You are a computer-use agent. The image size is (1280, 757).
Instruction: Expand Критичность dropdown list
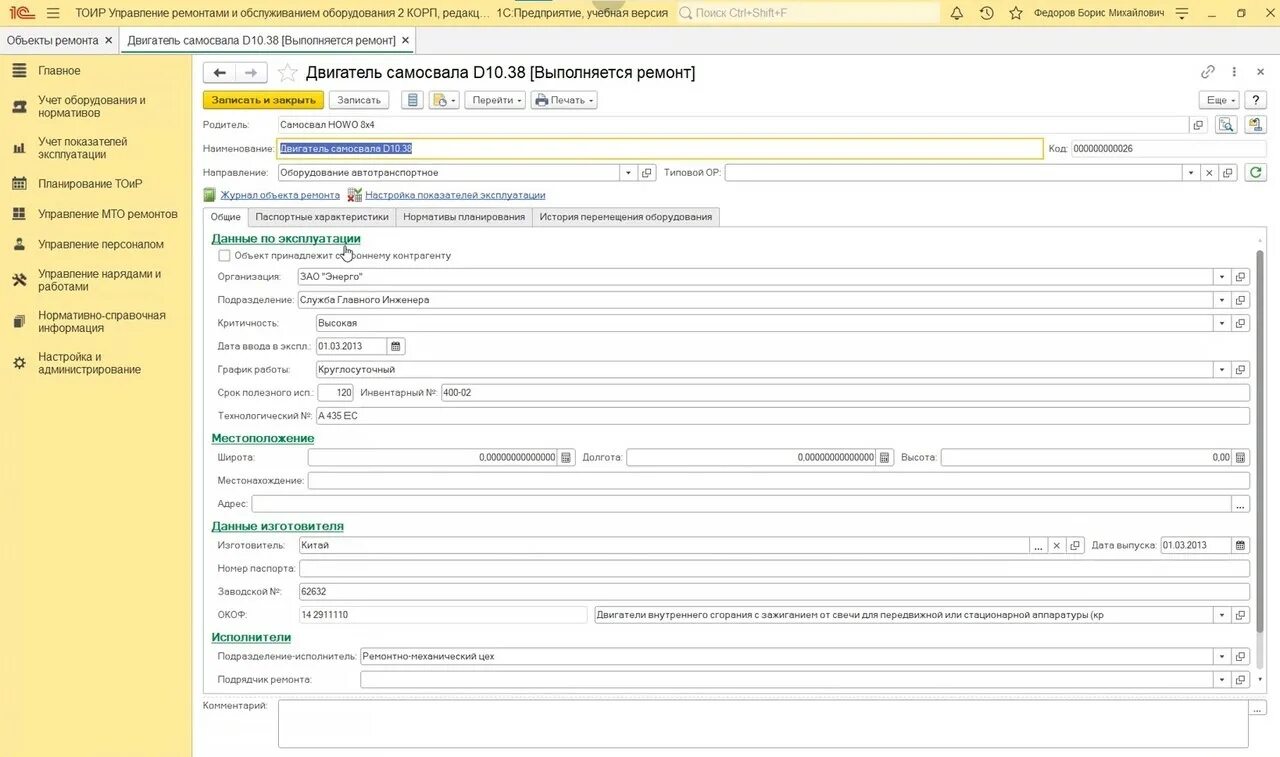[1222, 323]
